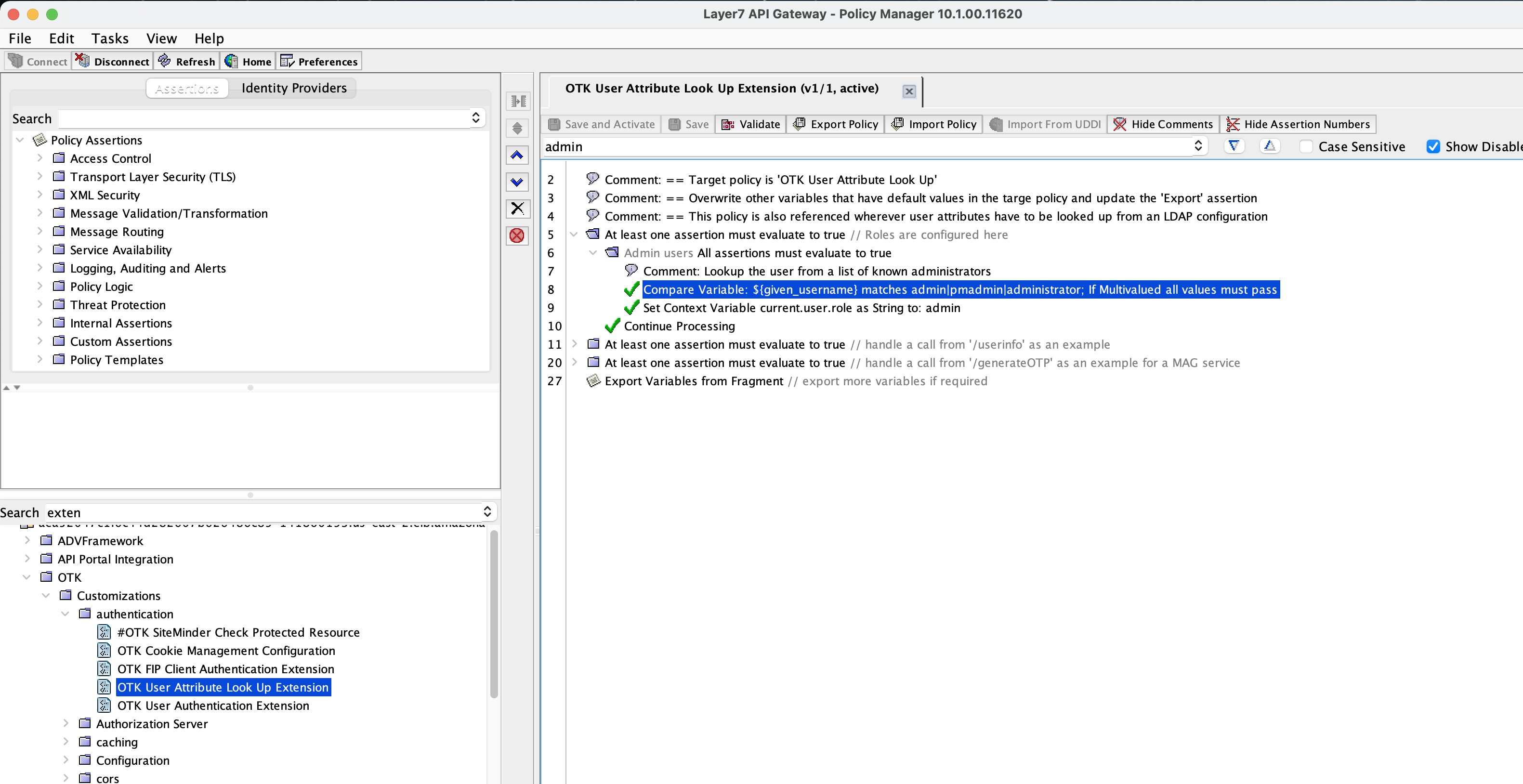Image resolution: width=1523 pixels, height=784 pixels.
Task: Delete the selected assertion
Action: [x=517, y=209]
